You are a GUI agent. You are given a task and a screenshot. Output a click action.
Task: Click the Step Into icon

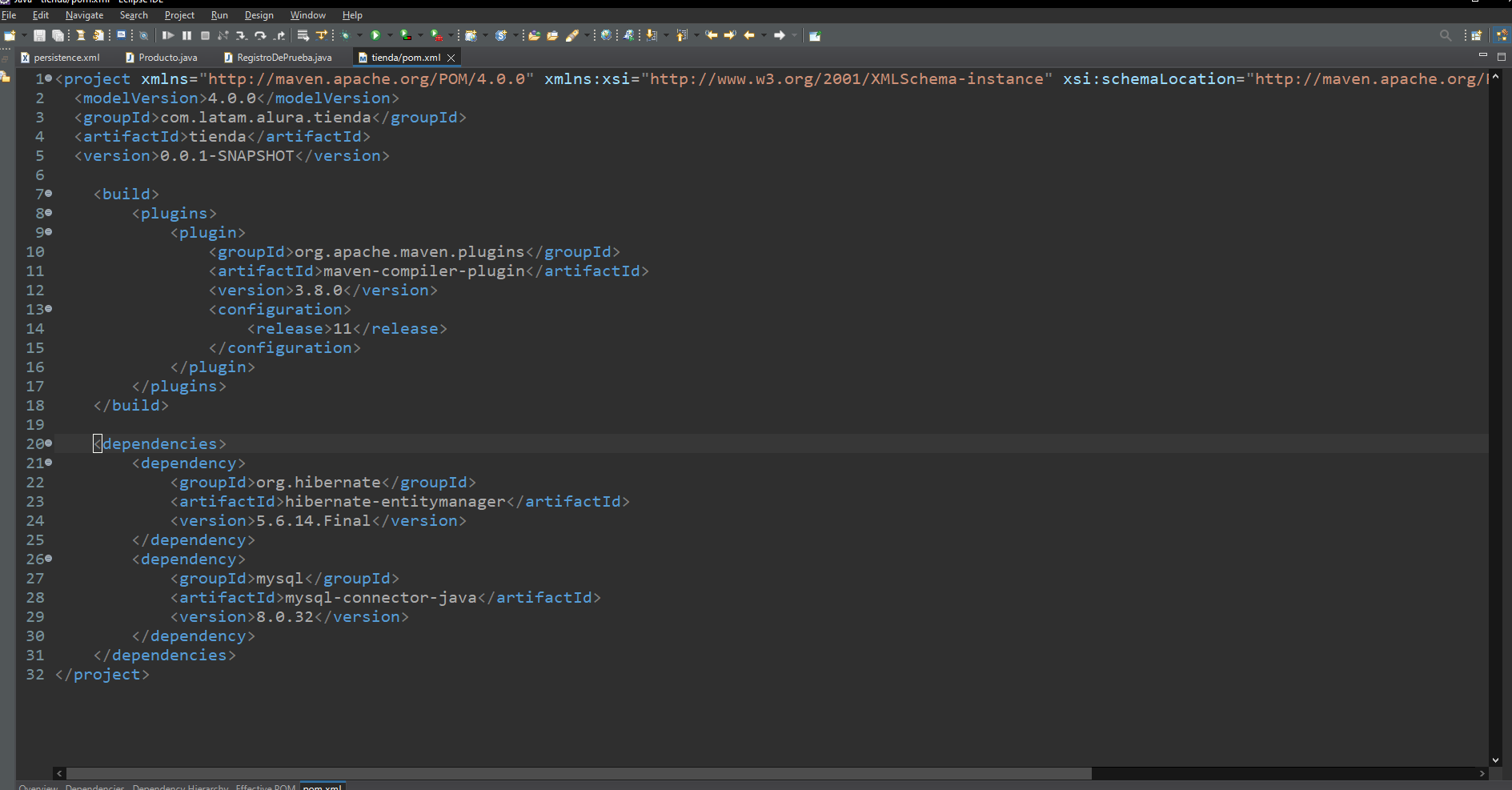242,35
